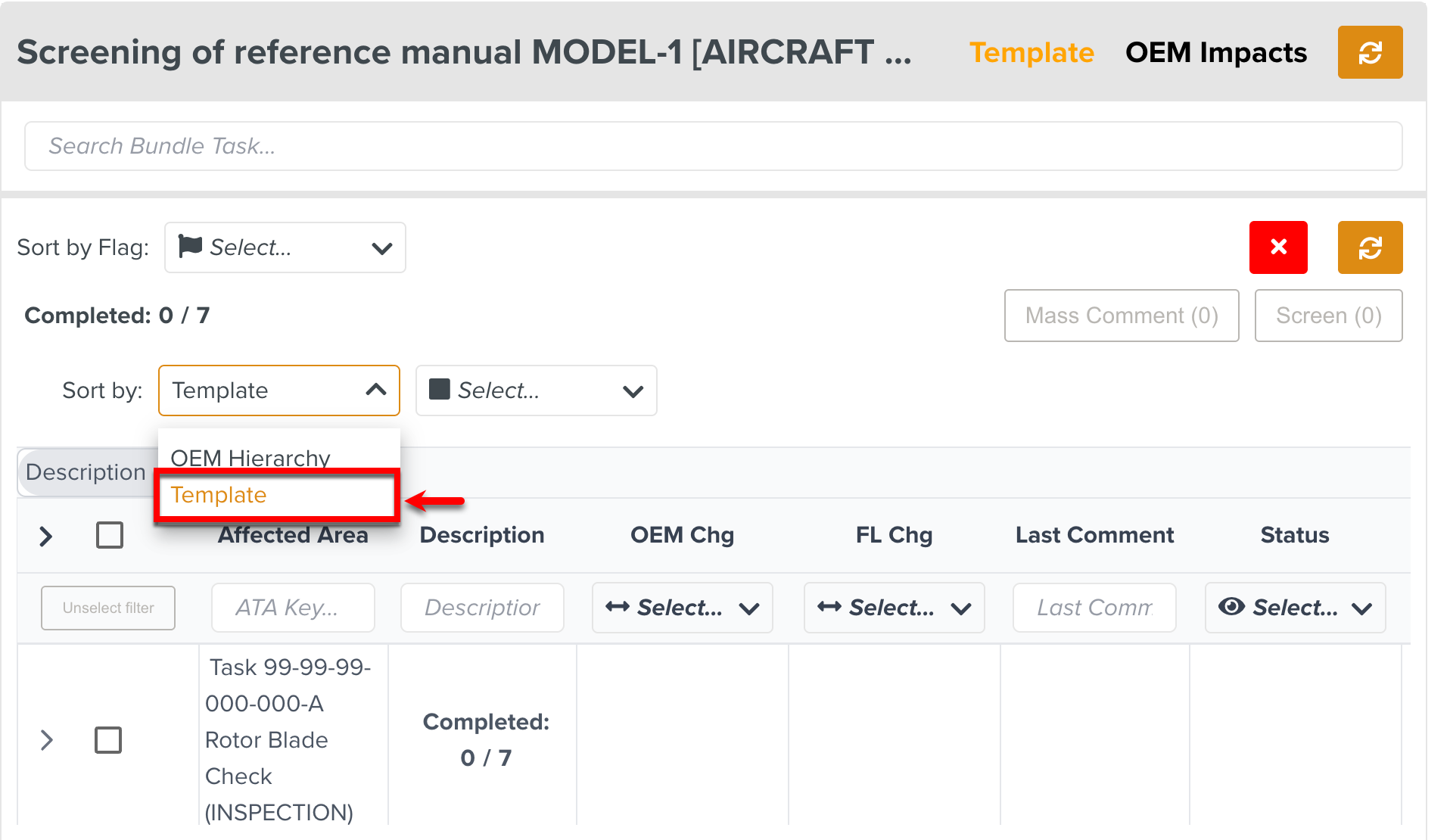Viewport: 1450px width, 840px height.
Task: Click the Mass Comment (0) button
Action: click(1121, 316)
